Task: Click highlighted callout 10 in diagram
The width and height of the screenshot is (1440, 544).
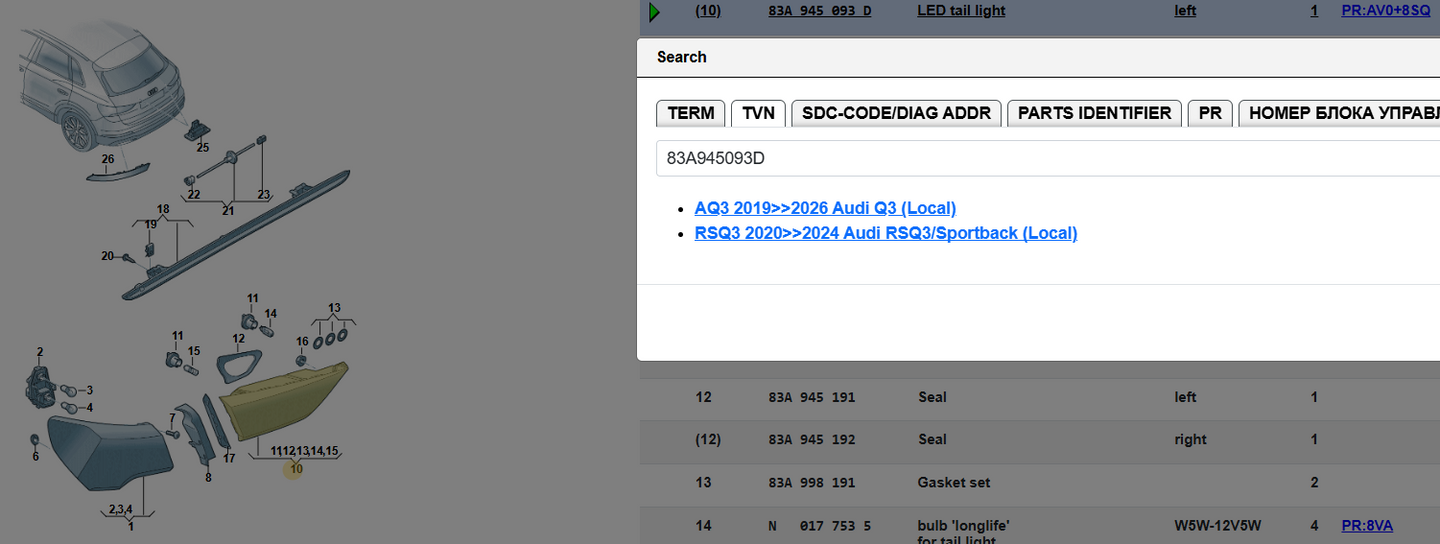Action: (294, 469)
